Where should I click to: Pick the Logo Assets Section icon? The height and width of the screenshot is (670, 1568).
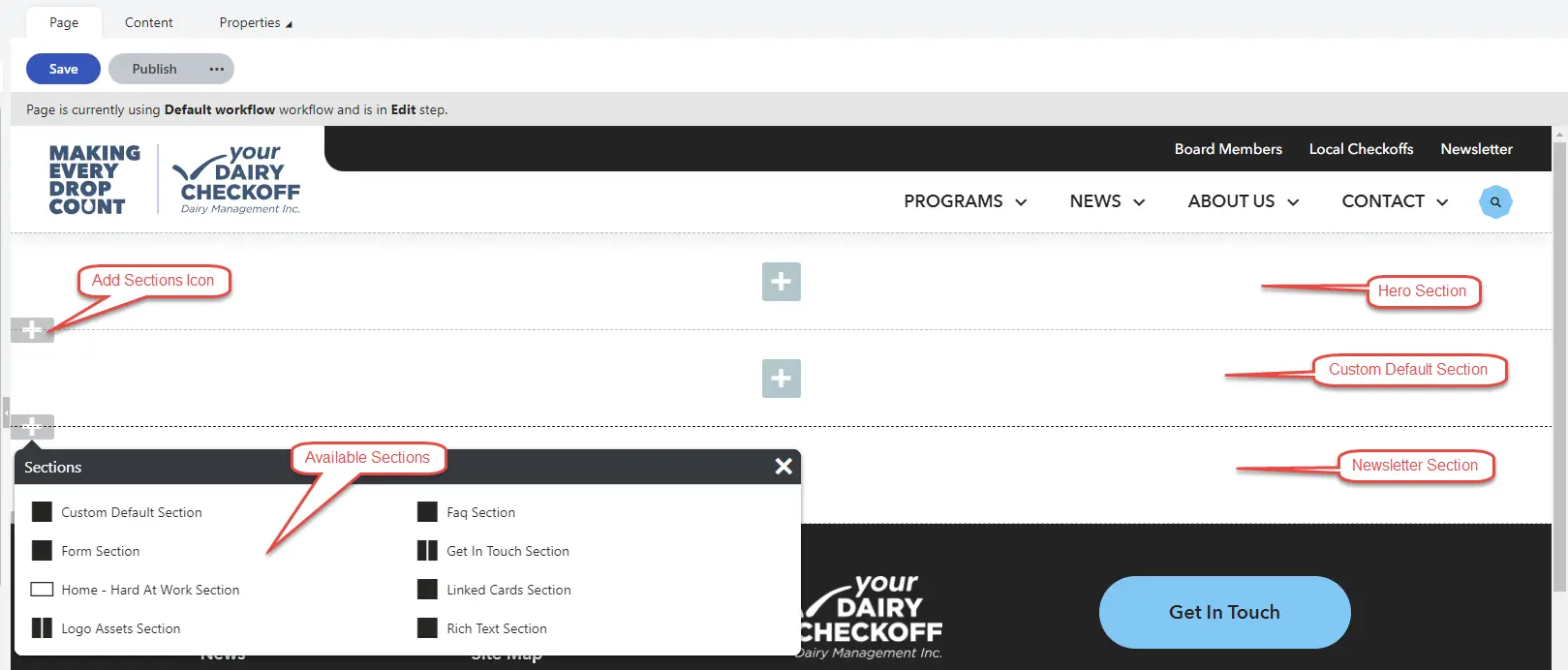coord(42,628)
